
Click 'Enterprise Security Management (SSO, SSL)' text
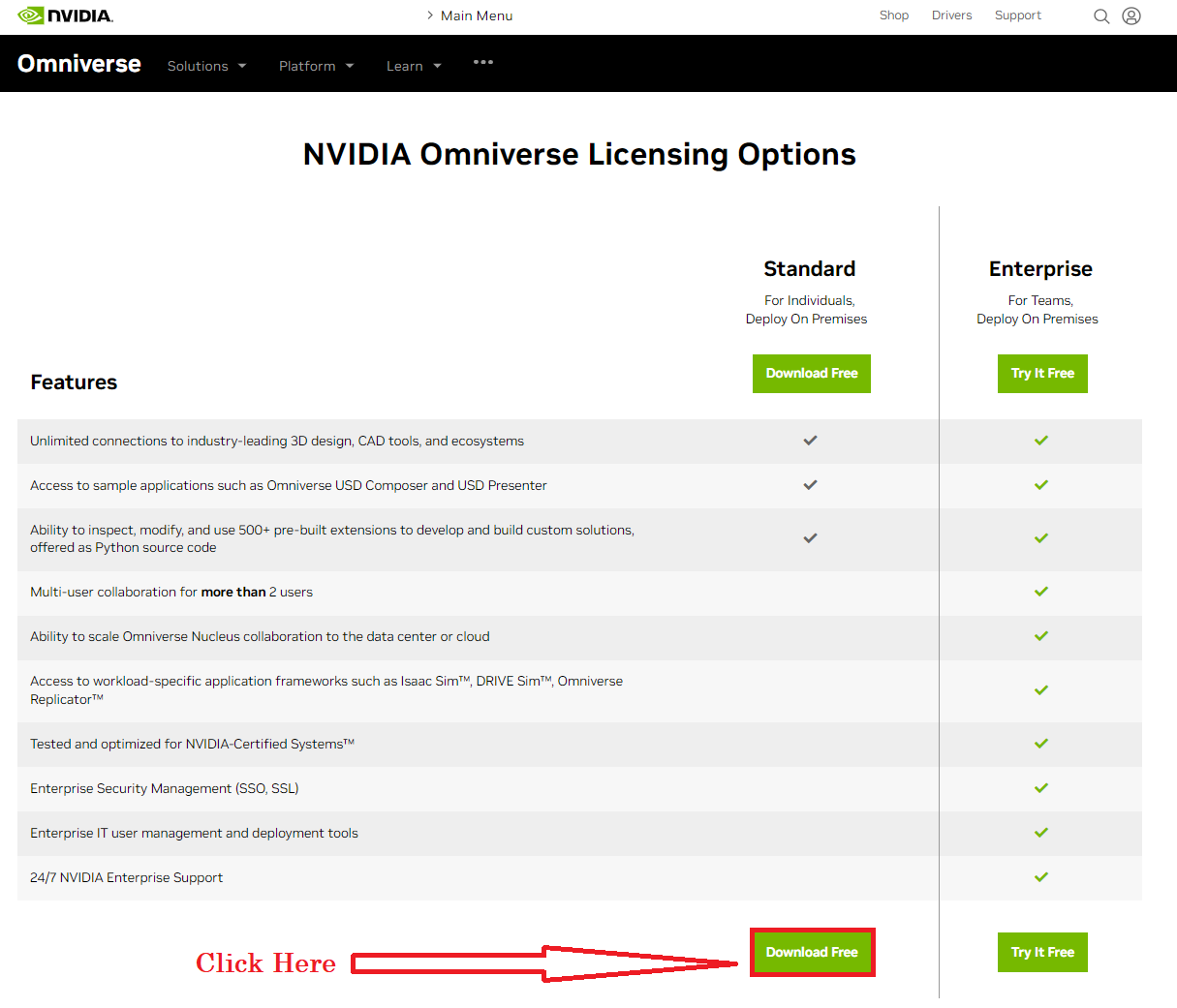(x=165, y=789)
